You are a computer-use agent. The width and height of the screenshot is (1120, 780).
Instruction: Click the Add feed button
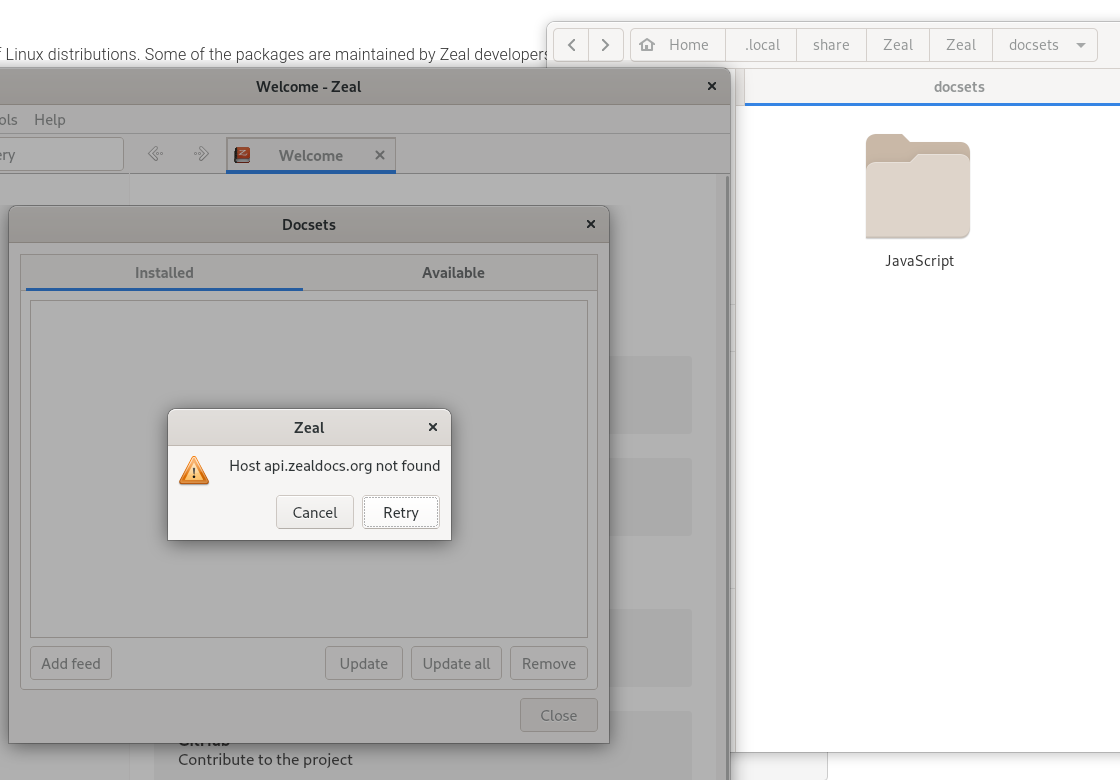[70, 663]
